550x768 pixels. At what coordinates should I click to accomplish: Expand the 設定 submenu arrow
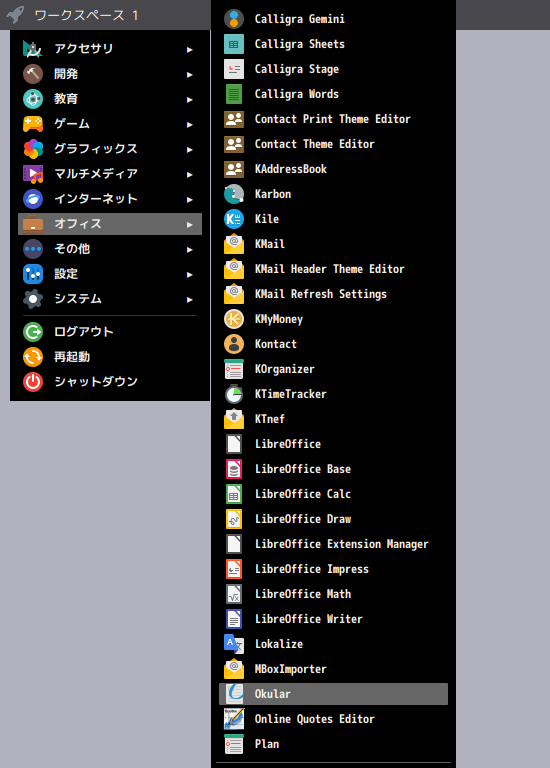(190, 274)
